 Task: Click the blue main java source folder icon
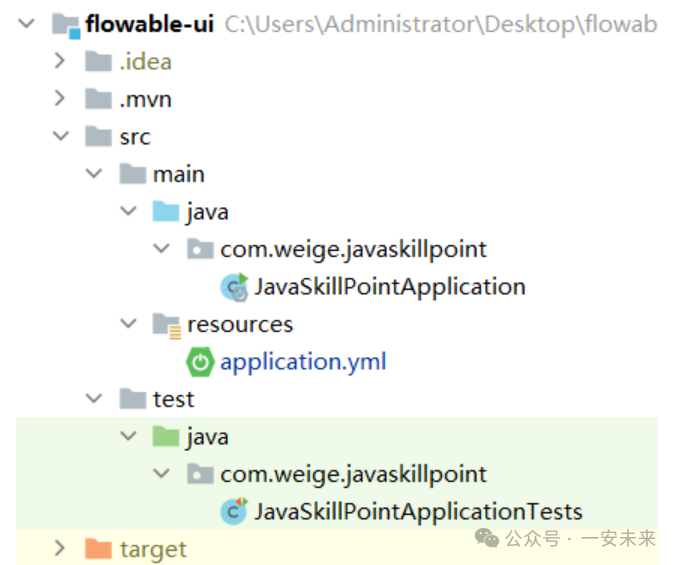point(166,212)
